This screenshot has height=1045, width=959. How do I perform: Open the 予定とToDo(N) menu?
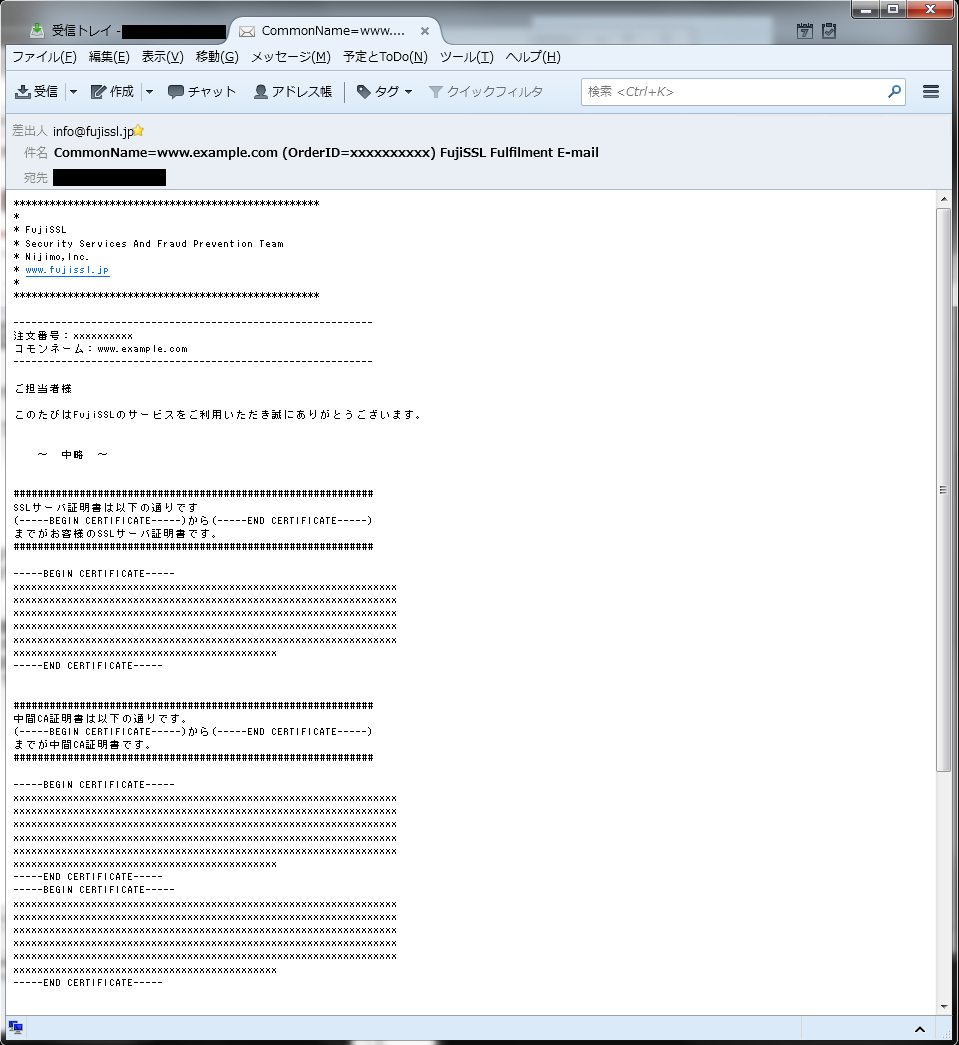385,57
